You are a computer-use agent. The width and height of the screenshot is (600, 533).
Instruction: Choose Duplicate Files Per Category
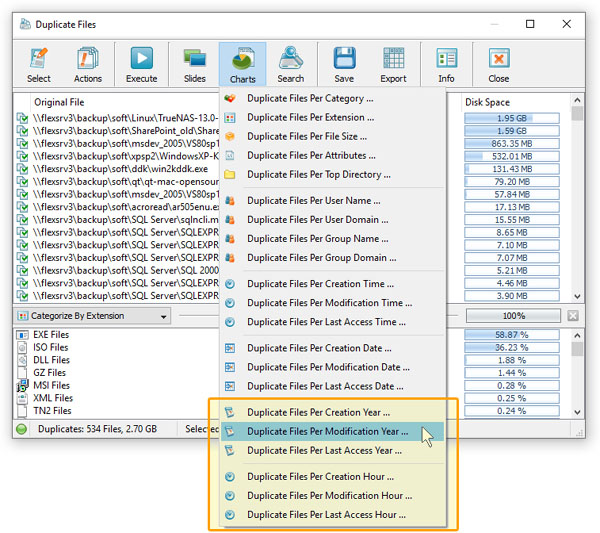[332, 98]
